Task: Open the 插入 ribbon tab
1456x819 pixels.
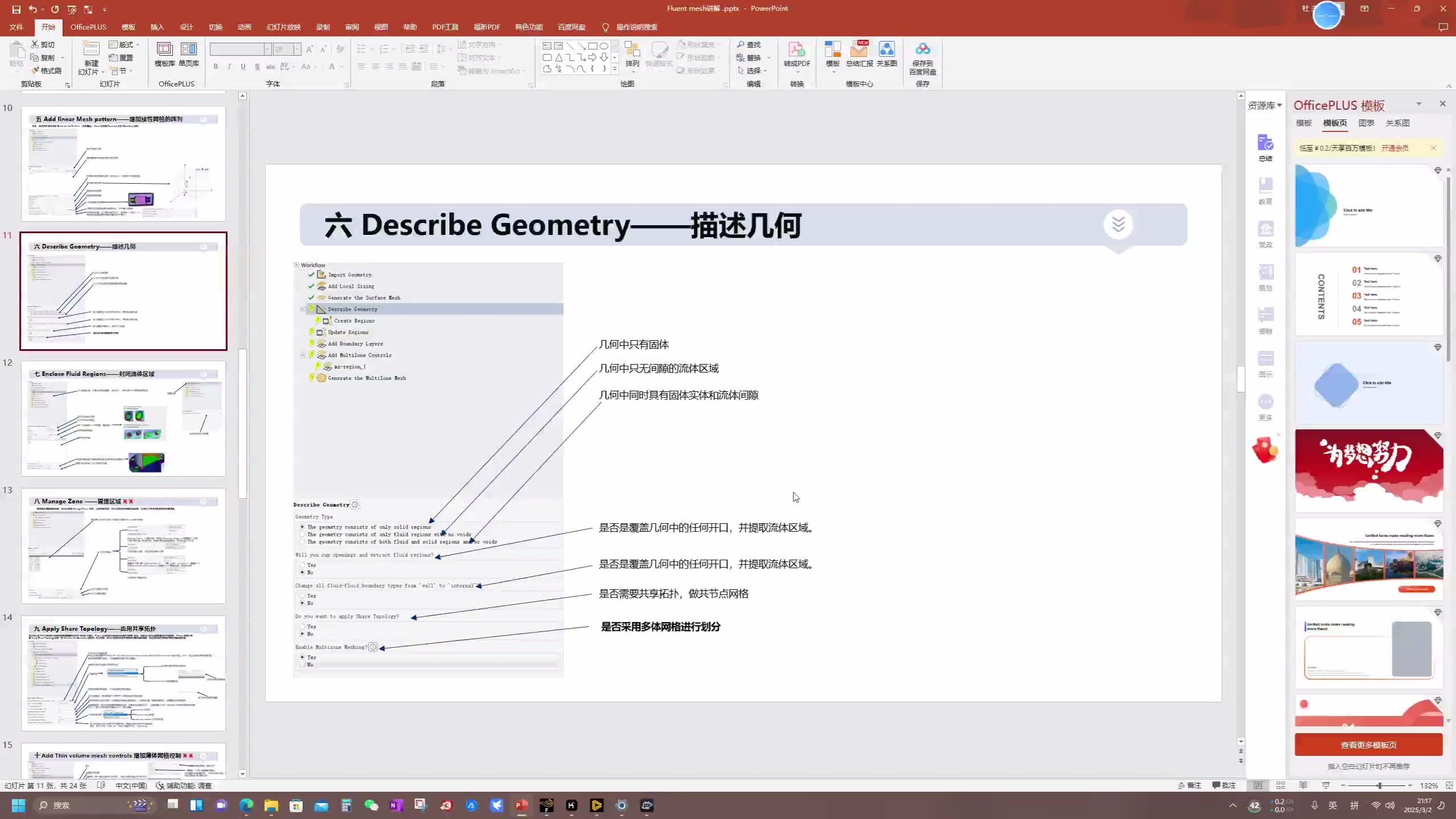Action: click(x=157, y=27)
